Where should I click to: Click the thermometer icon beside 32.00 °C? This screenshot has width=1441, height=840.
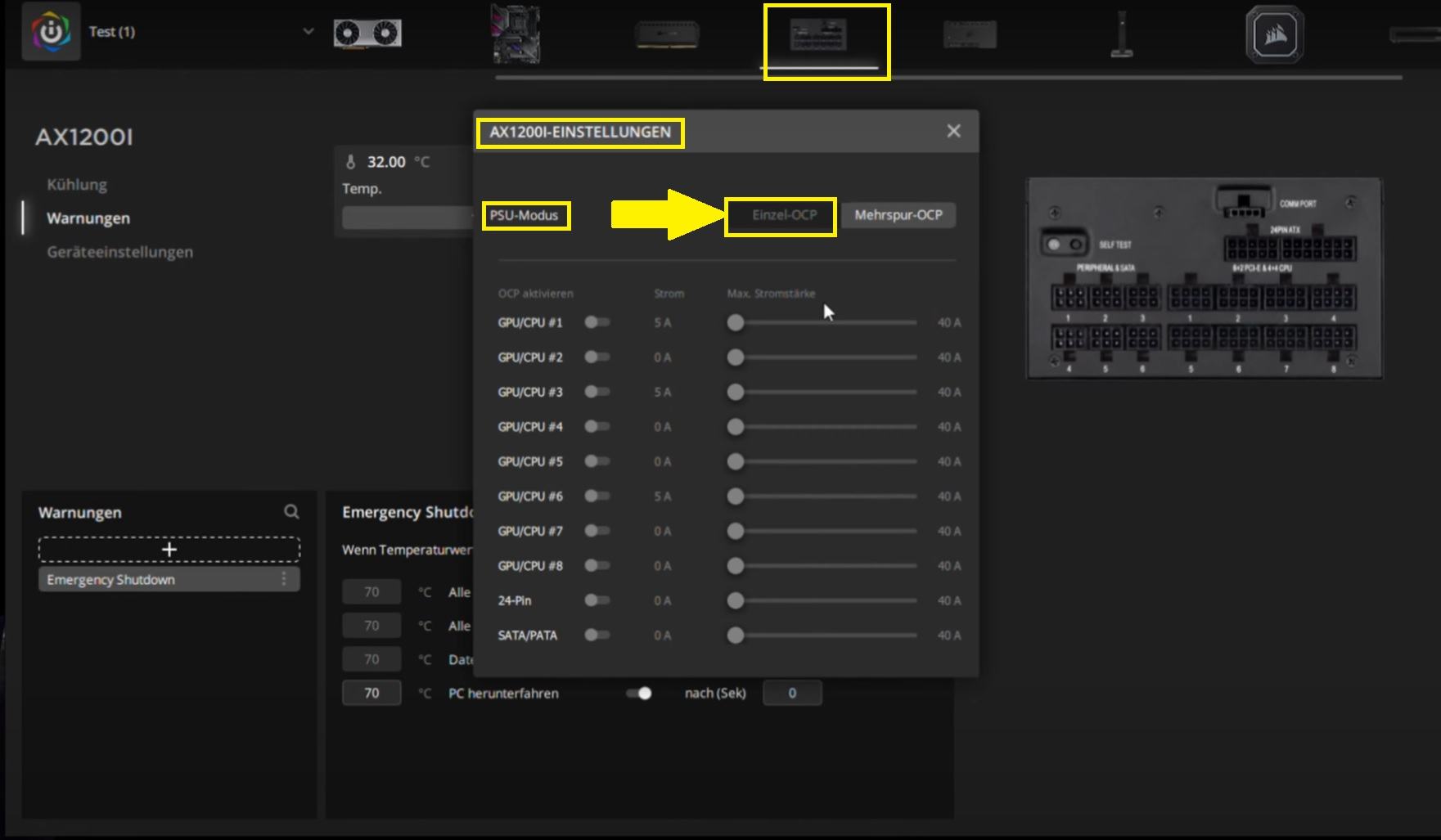[350, 162]
